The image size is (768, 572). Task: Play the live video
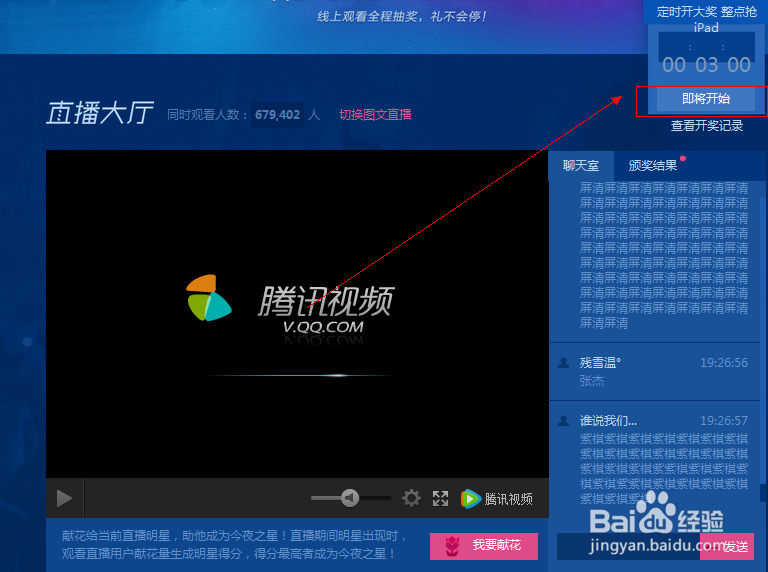coord(64,499)
